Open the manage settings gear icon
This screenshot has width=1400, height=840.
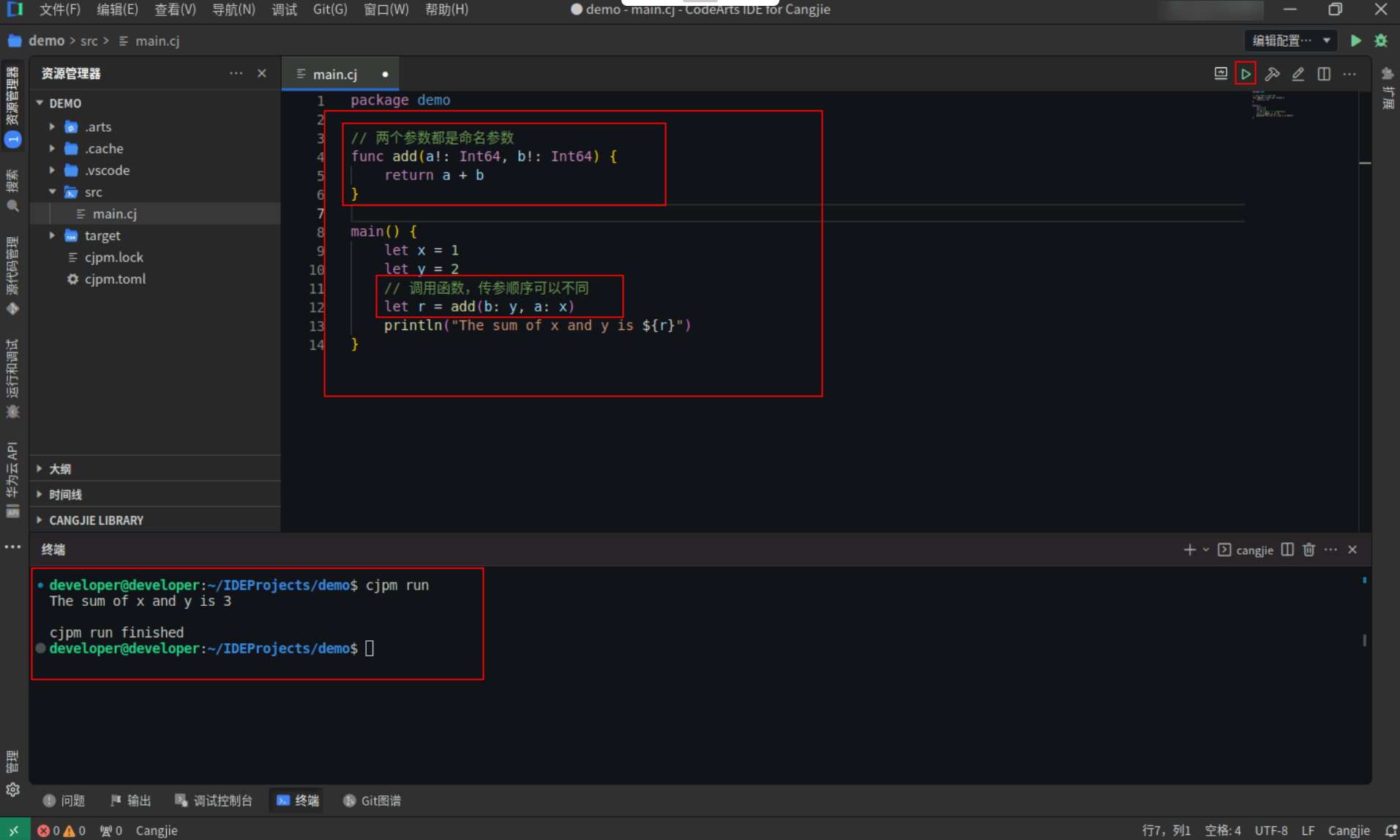point(12,790)
